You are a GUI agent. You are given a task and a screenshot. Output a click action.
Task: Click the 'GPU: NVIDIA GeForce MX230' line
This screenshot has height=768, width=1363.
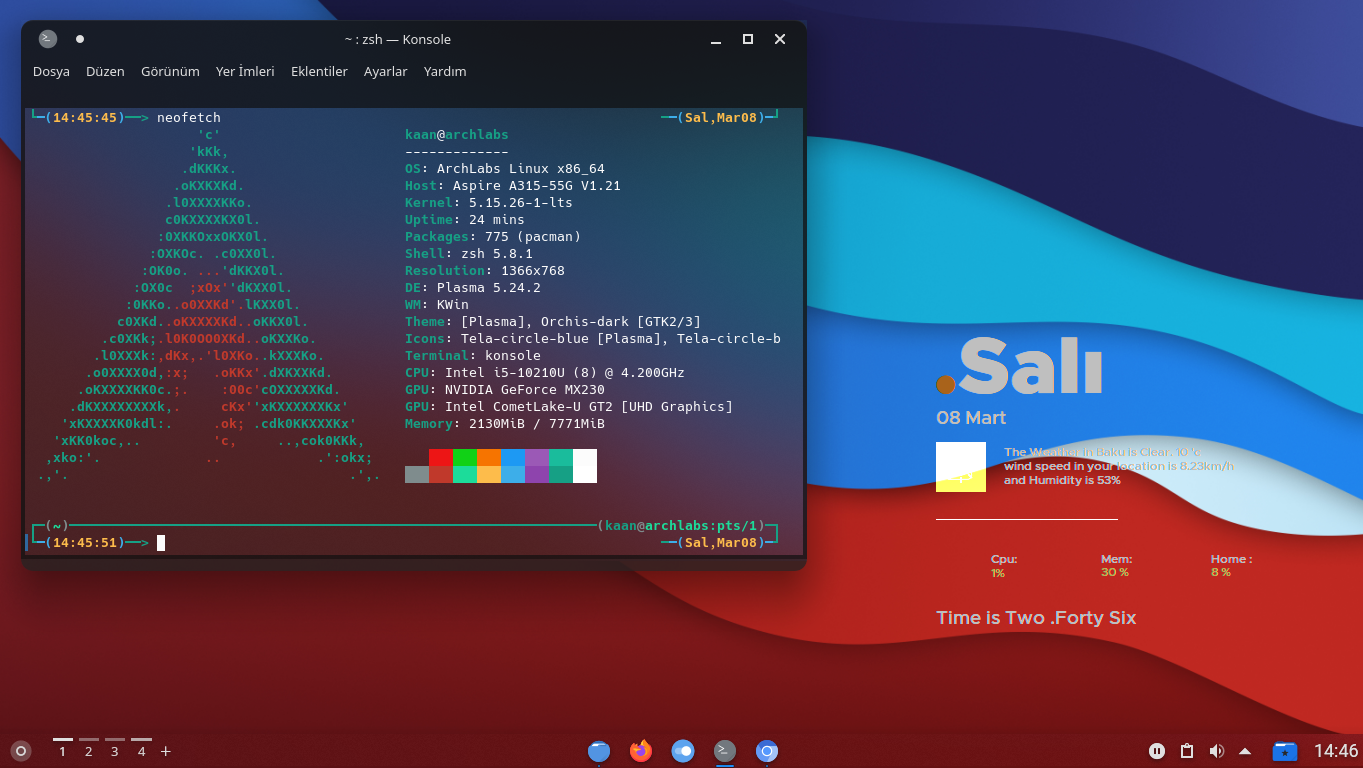click(x=505, y=390)
